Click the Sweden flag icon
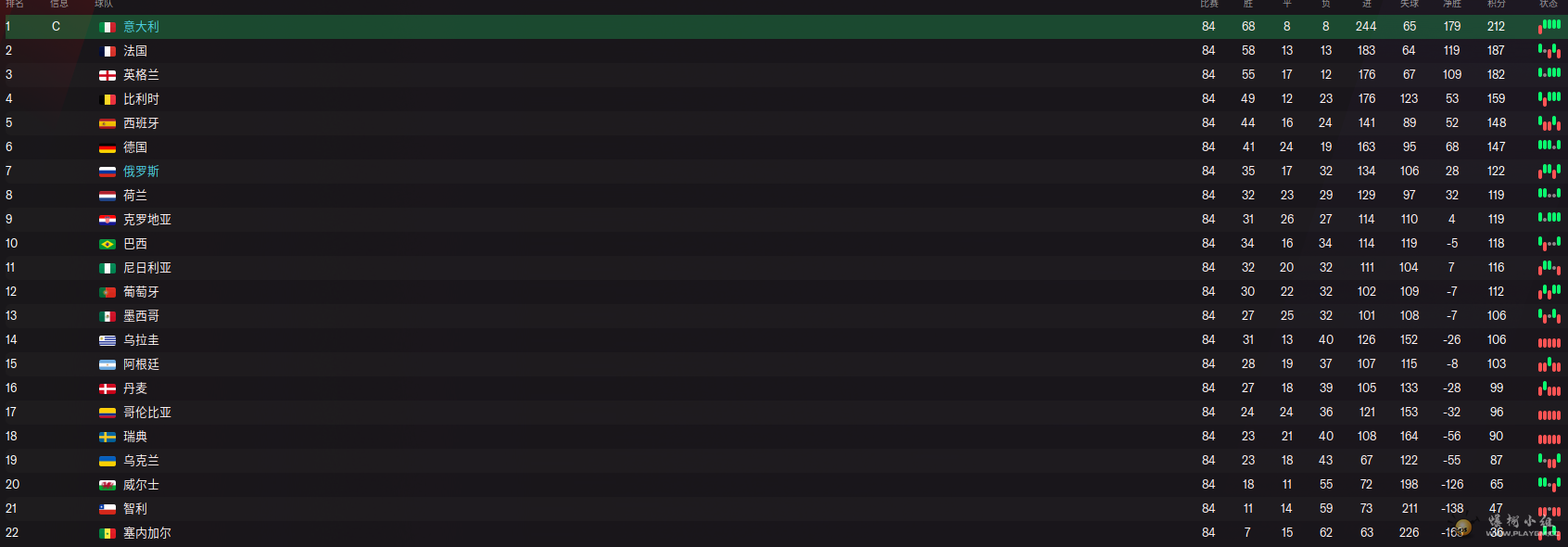 pos(107,437)
